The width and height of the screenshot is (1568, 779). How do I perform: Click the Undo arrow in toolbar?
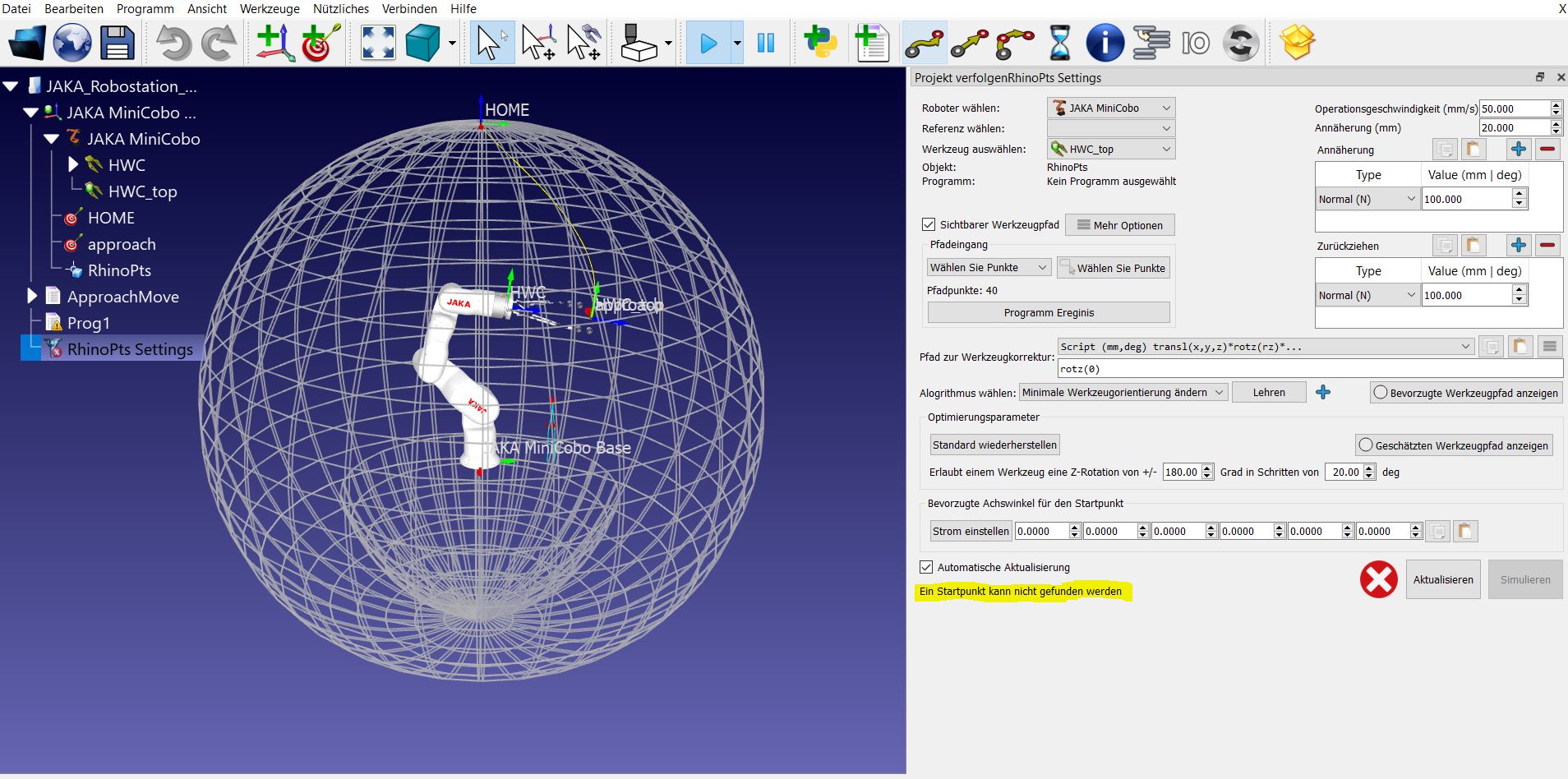pos(173,43)
